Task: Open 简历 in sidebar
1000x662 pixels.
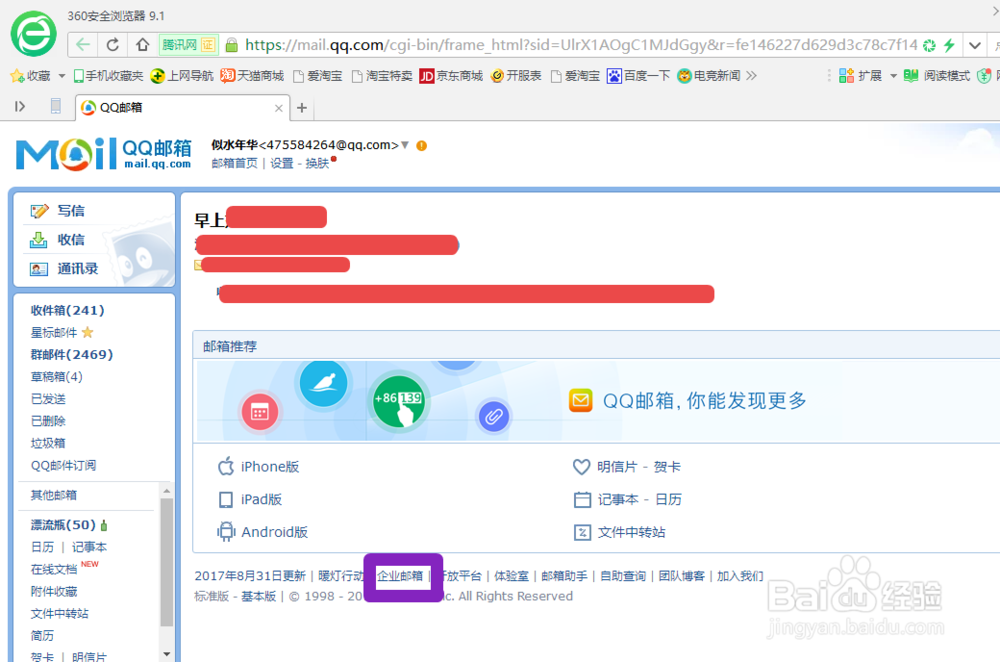Action: tap(42, 636)
